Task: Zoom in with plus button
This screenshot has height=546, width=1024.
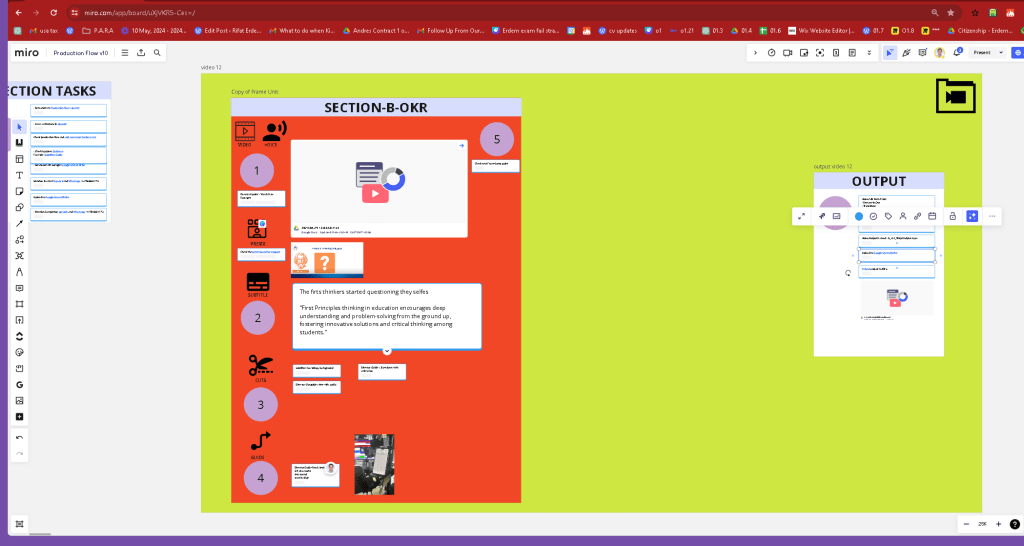Action: pyautogui.click(x=998, y=524)
